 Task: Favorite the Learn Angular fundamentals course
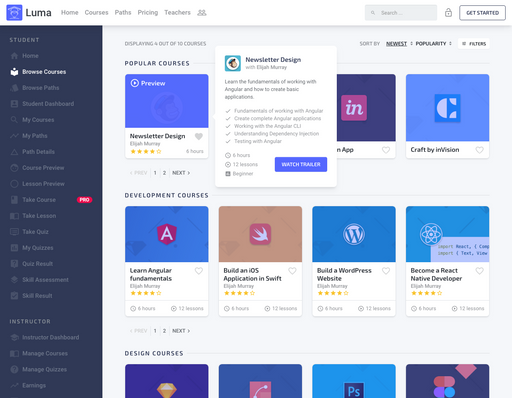point(199,271)
